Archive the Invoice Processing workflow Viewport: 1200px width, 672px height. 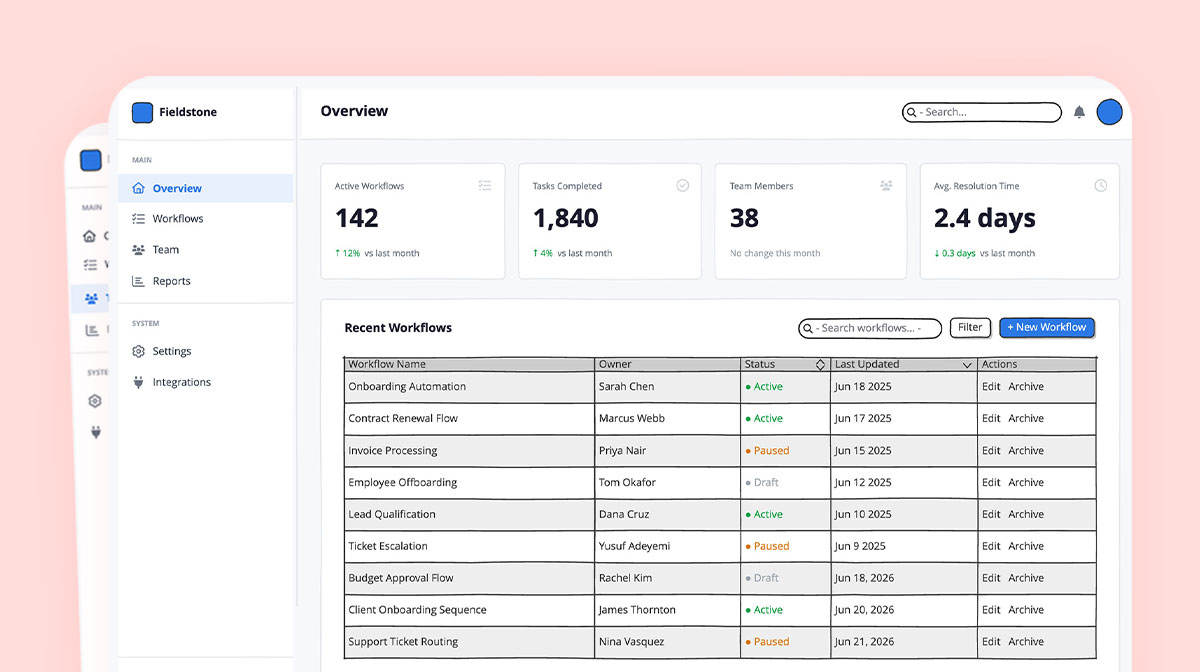pos(1026,451)
